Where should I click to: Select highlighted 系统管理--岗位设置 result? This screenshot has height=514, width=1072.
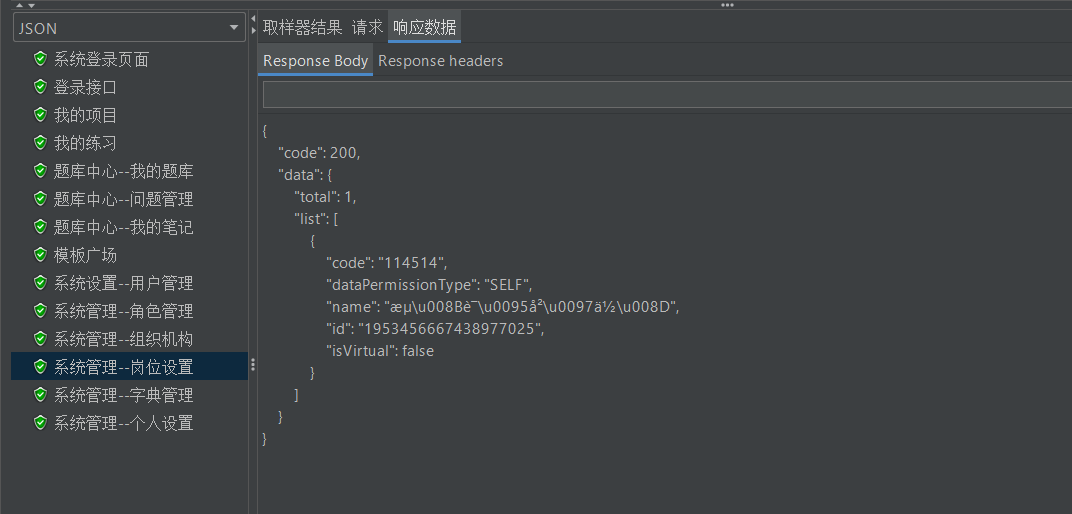point(129,366)
